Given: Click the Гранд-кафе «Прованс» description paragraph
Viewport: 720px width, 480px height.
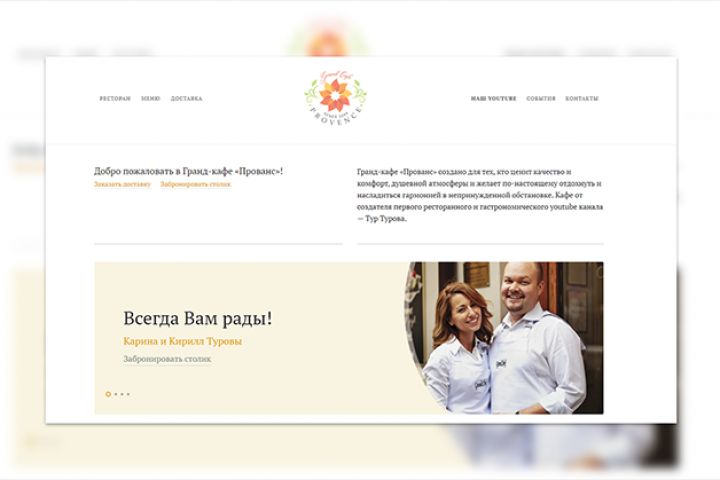Looking at the screenshot, I should pos(480,195).
